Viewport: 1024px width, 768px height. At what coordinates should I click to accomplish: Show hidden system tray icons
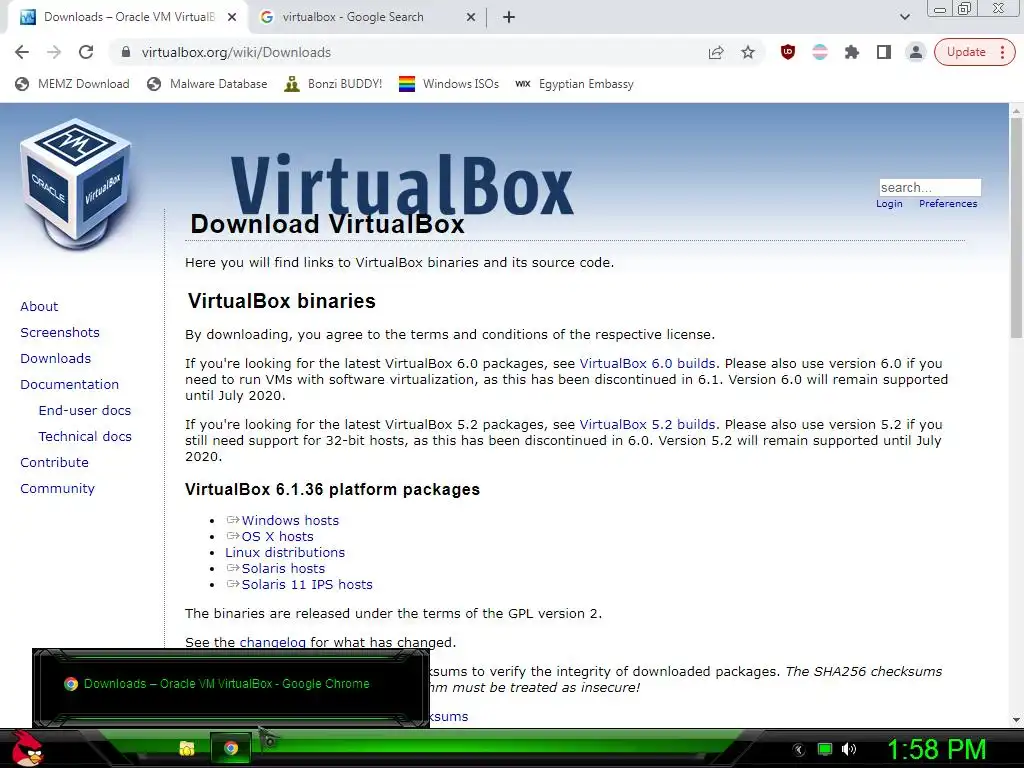(798, 750)
